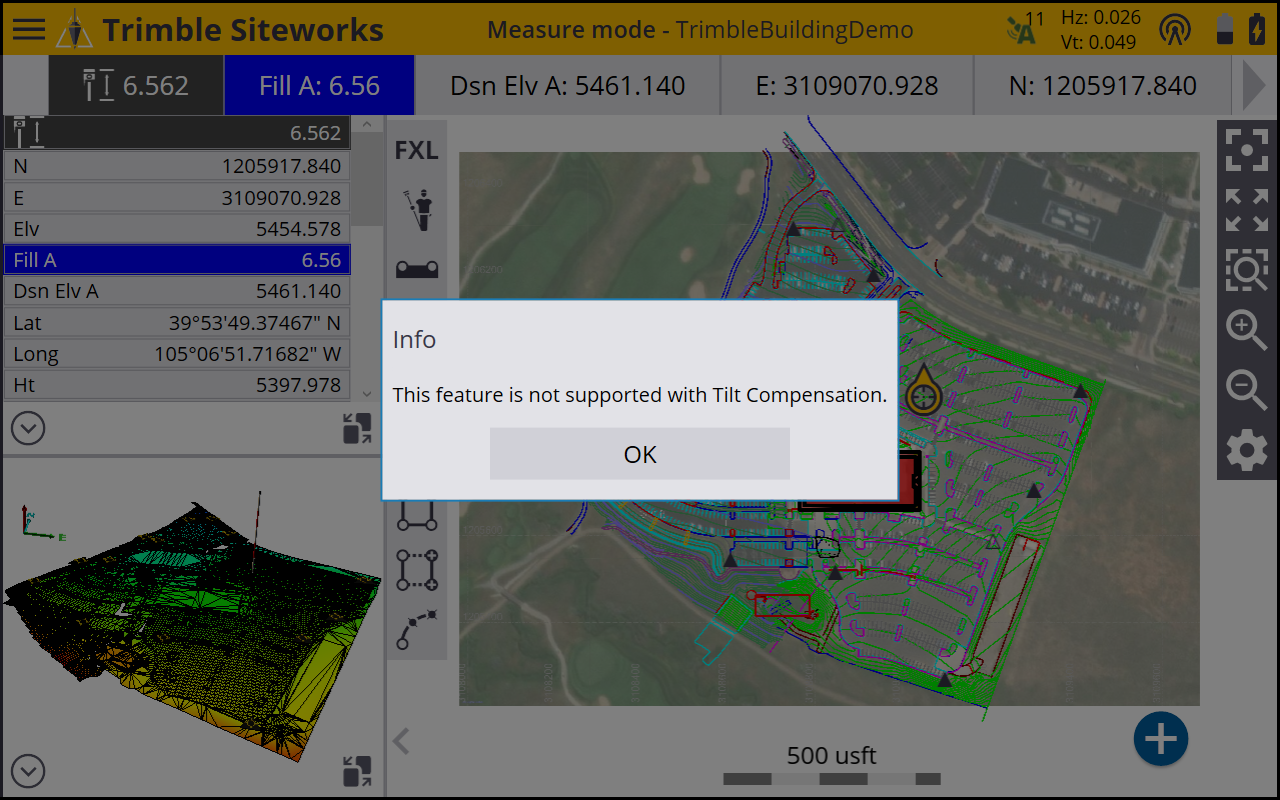Select the N 1205917.840 row
Screen dimensions: 1280x800
(177, 166)
